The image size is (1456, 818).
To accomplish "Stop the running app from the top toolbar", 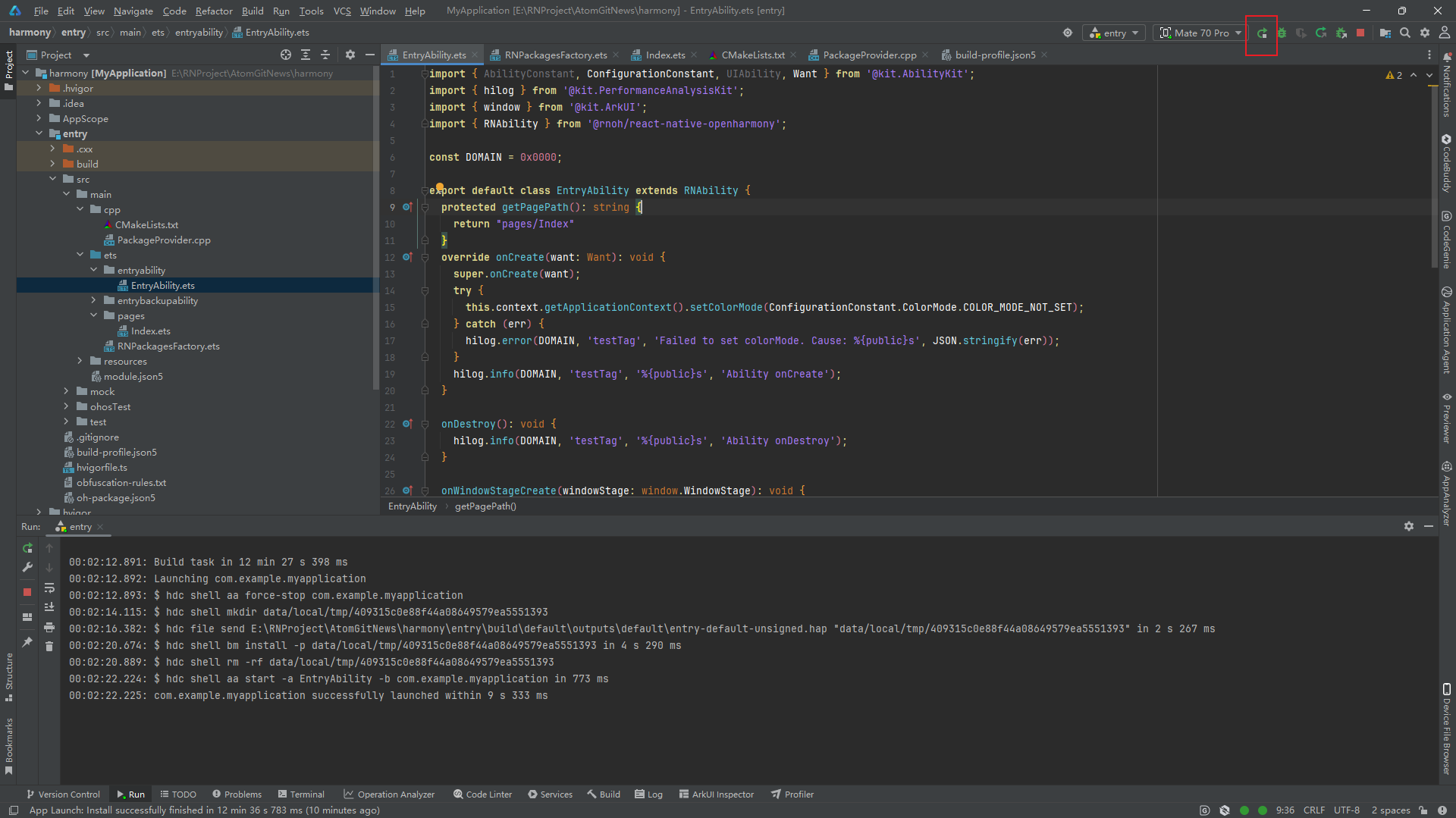I will (1360, 33).
